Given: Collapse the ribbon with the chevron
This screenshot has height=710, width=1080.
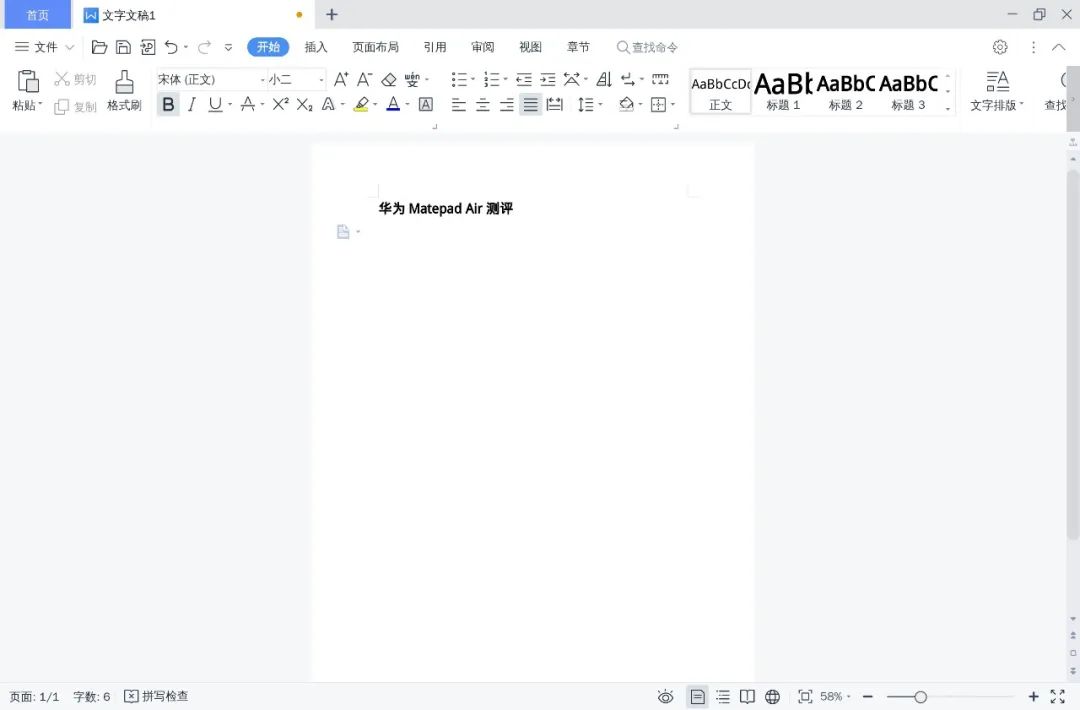Looking at the screenshot, I should point(1059,47).
